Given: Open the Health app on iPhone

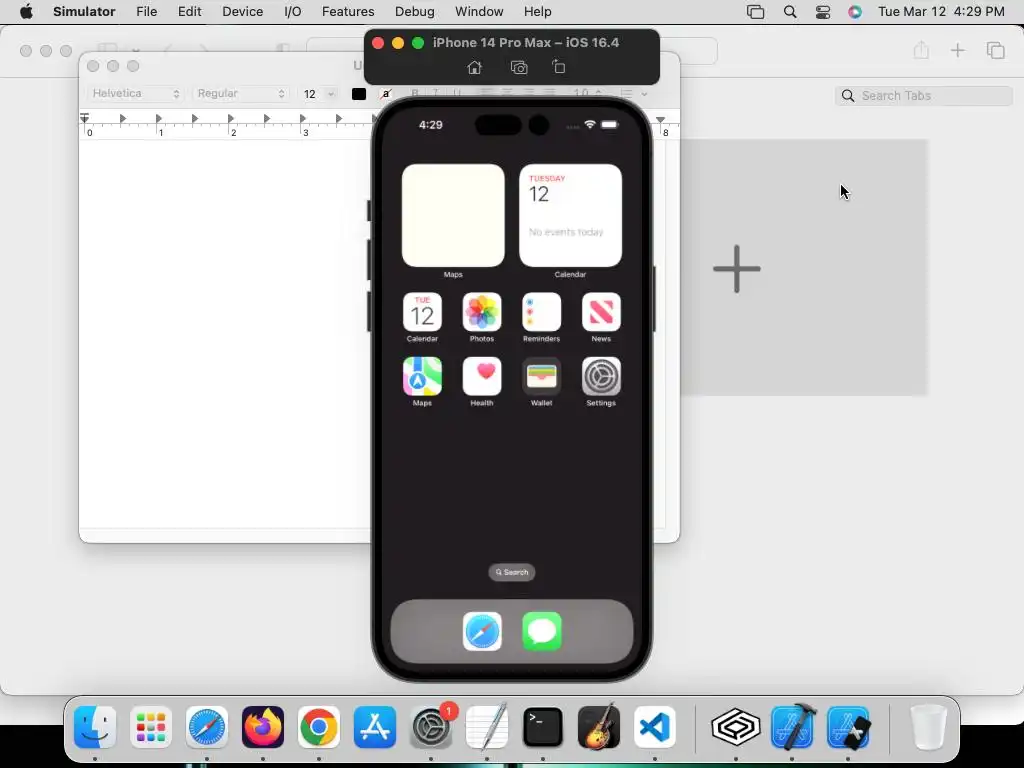Looking at the screenshot, I should (x=482, y=376).
